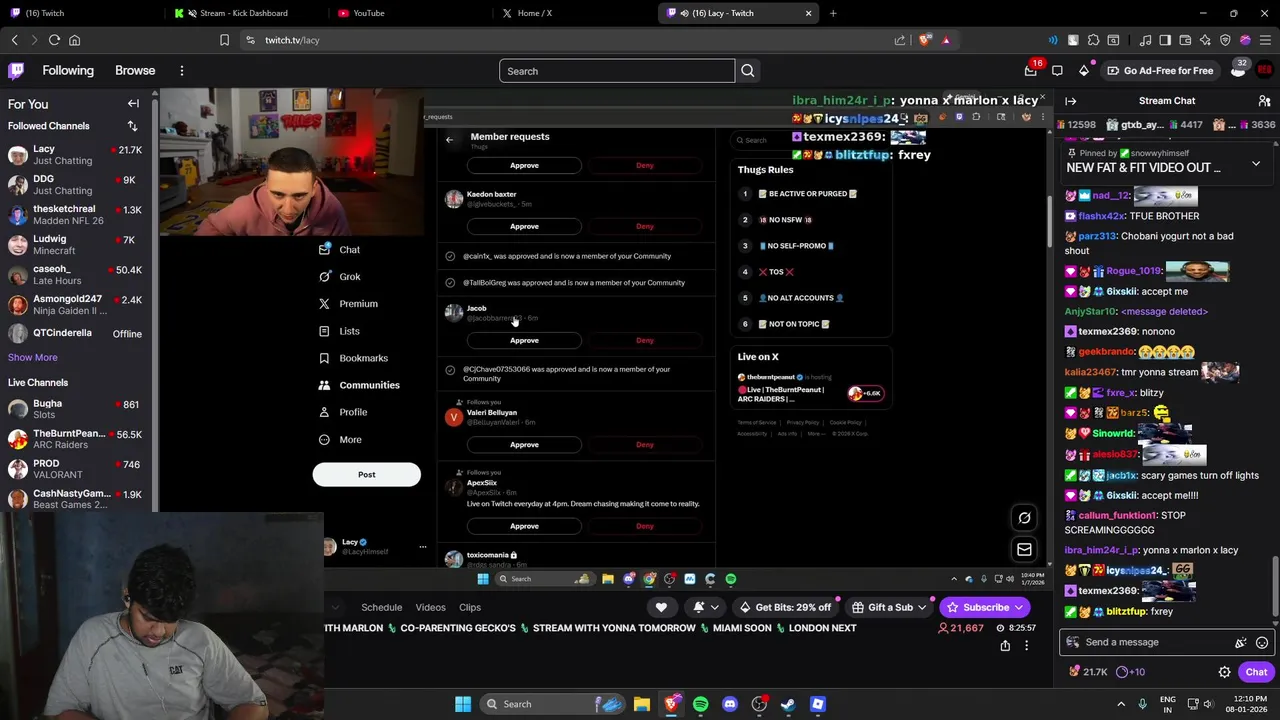Open the Brave hamburger menu
1280x720 pixels.
[1265, 40]
